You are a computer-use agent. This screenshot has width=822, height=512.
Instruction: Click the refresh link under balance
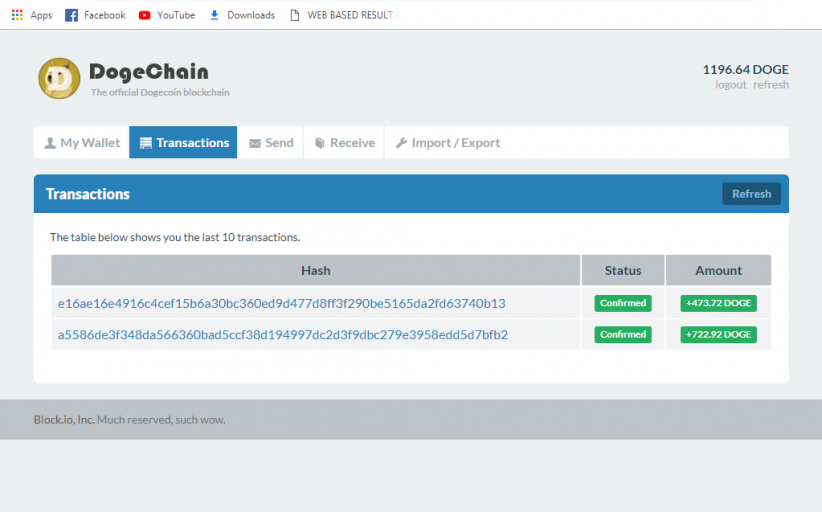click(771, 85)
